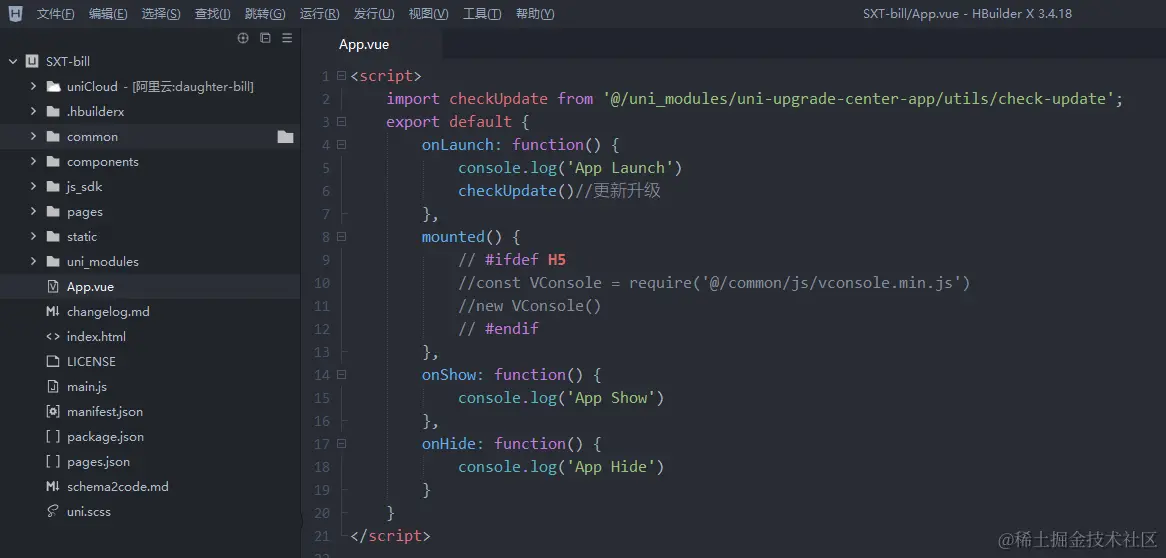Open the 运行(R) menu
The height and width of the screenshot is (558, 1166).
tap(320, 13)
